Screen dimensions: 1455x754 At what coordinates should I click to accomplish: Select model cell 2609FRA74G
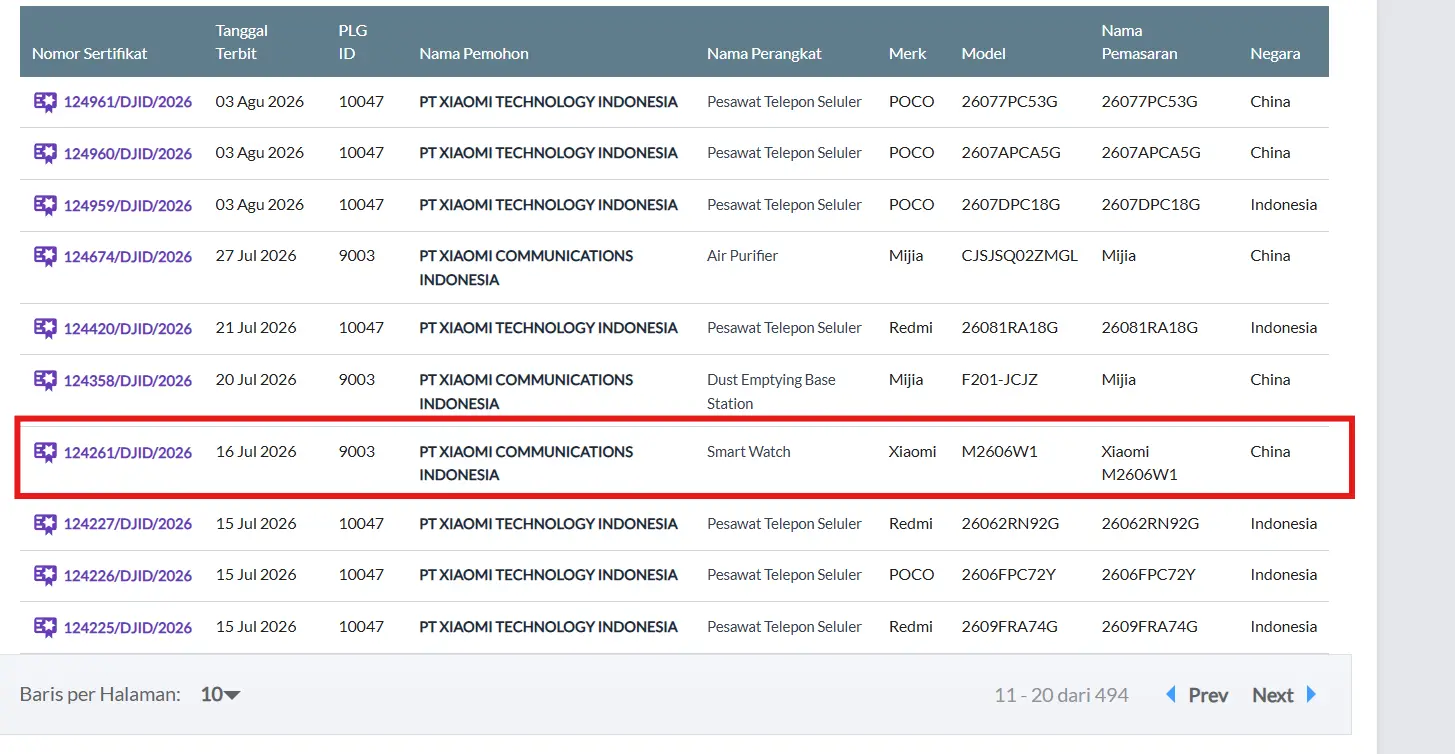pyautogui.click(x=1010, y=627)
